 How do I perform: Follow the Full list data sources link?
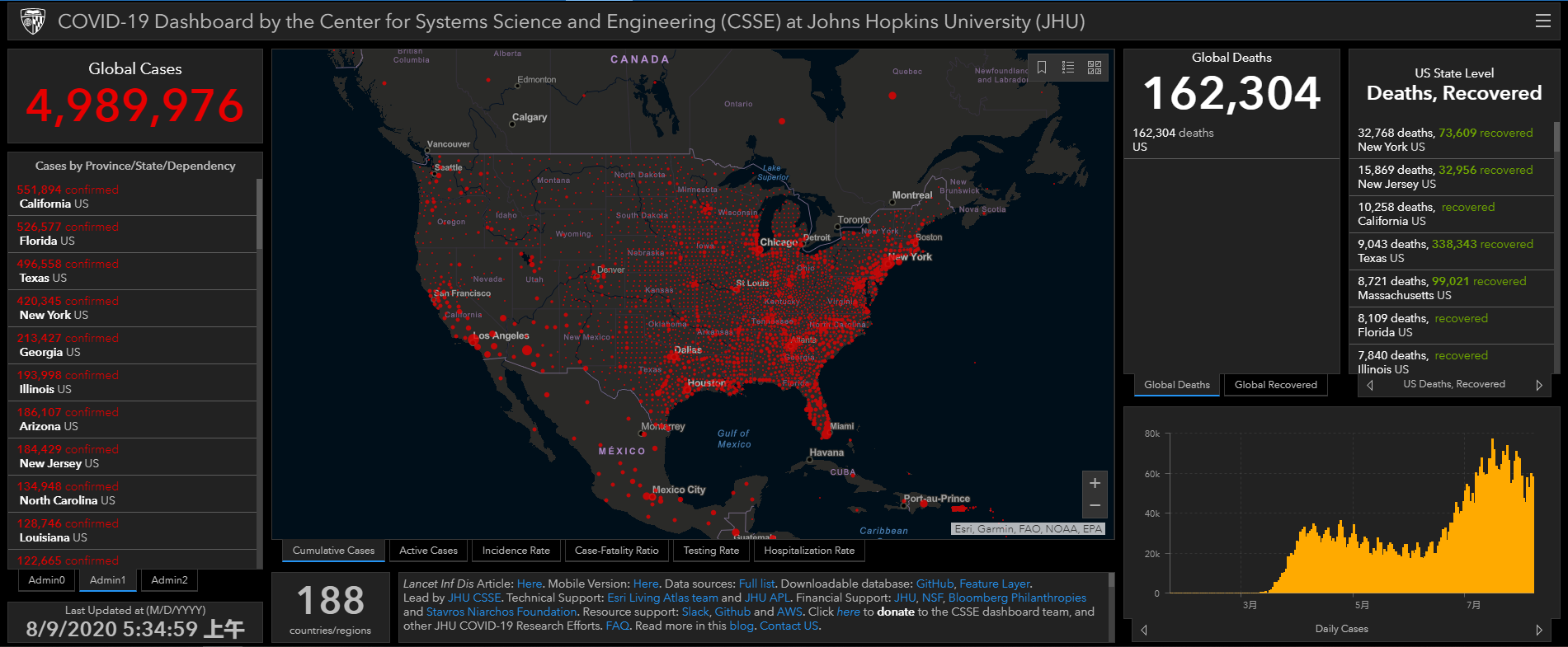[757, 584]
